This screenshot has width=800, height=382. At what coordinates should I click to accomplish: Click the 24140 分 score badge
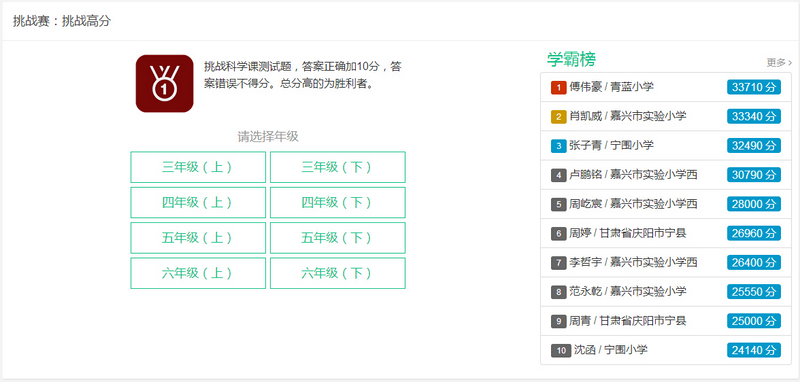754,350
